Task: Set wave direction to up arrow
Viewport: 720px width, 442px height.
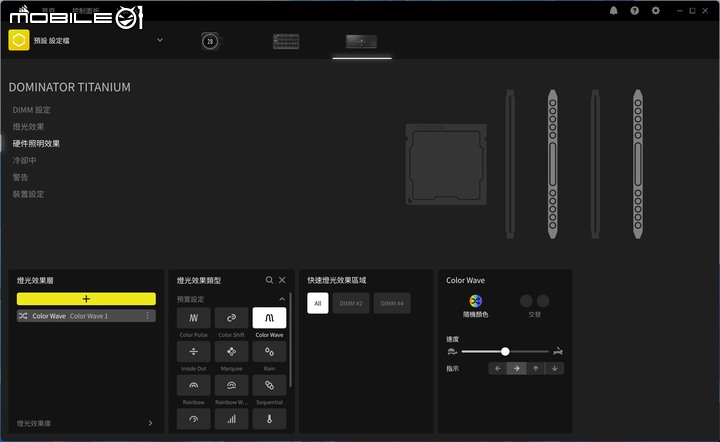Action: [x=535, y=368]
